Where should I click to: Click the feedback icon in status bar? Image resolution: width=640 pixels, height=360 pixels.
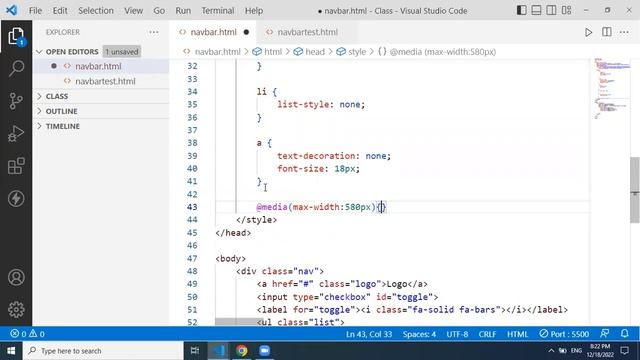click(604, 334)
